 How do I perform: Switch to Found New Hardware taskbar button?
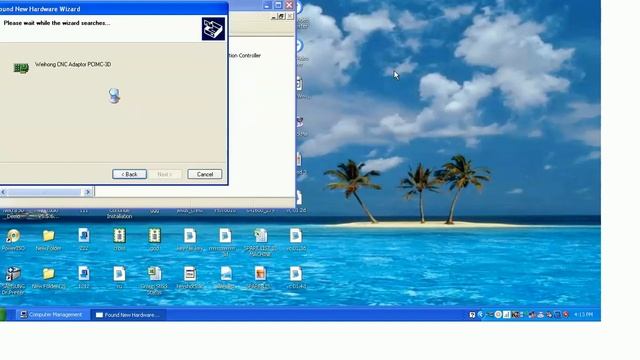[x=128, y=315]
